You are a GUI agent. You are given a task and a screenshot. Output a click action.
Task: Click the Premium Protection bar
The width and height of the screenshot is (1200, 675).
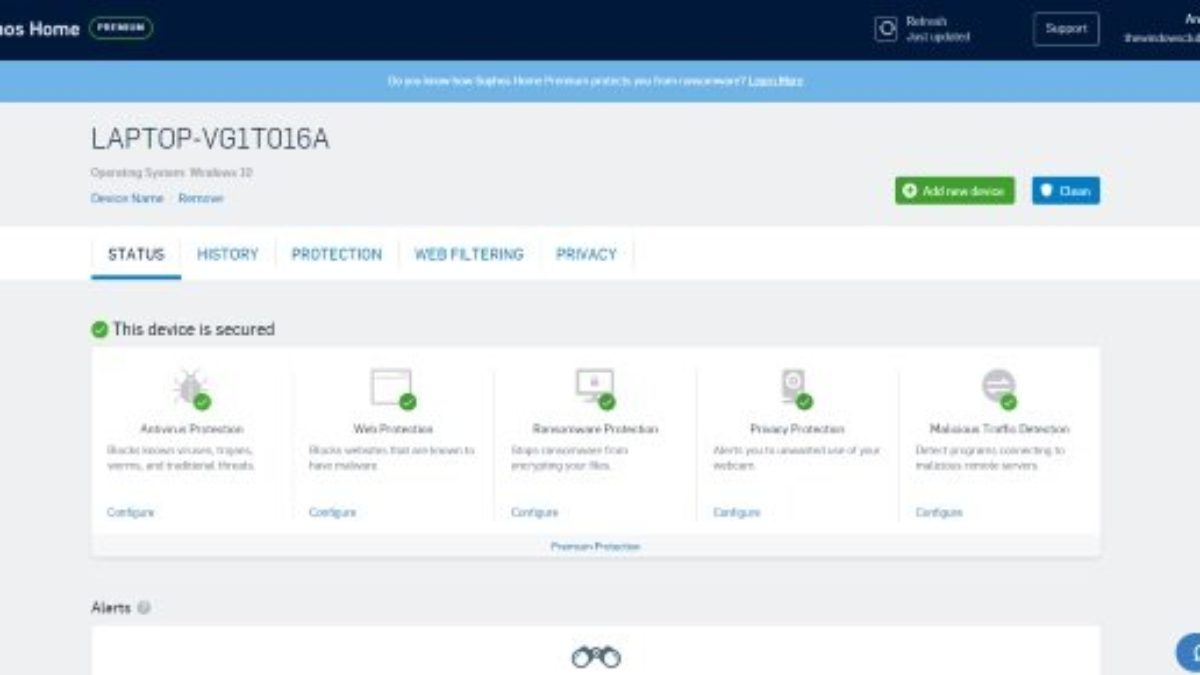click(596, 546)
